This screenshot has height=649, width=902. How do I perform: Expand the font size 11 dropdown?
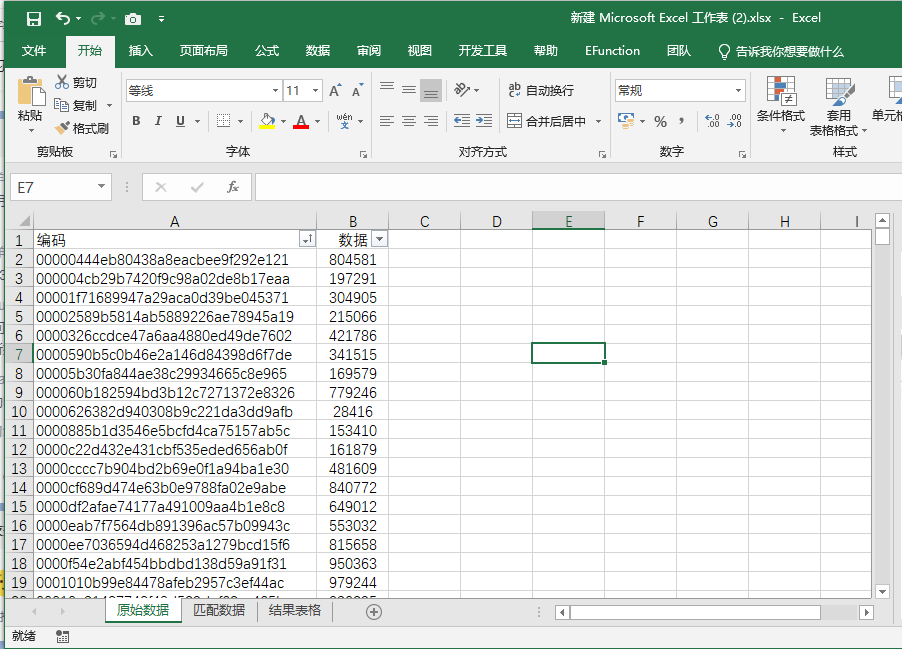click(x=315, y=90)
